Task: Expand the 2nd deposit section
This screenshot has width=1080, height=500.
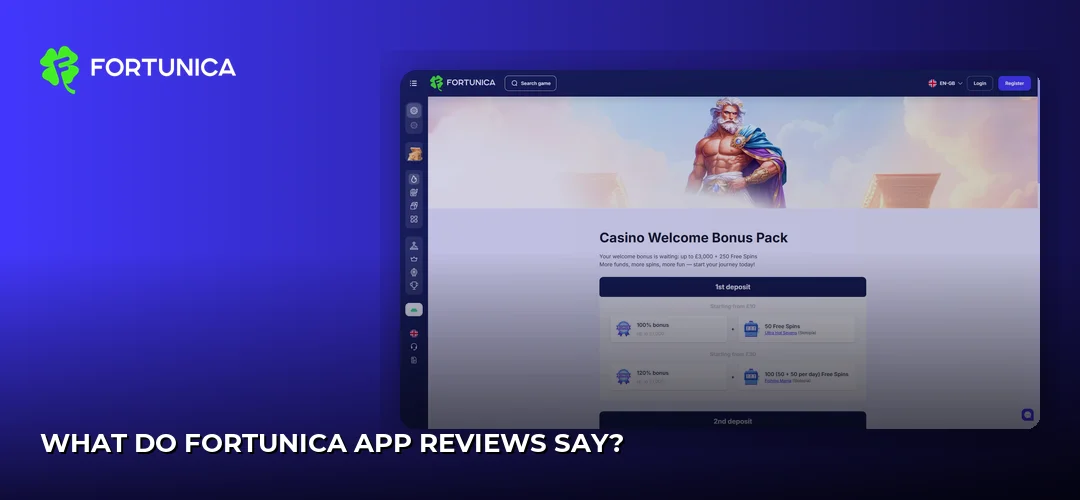Action: click(732, 420)
